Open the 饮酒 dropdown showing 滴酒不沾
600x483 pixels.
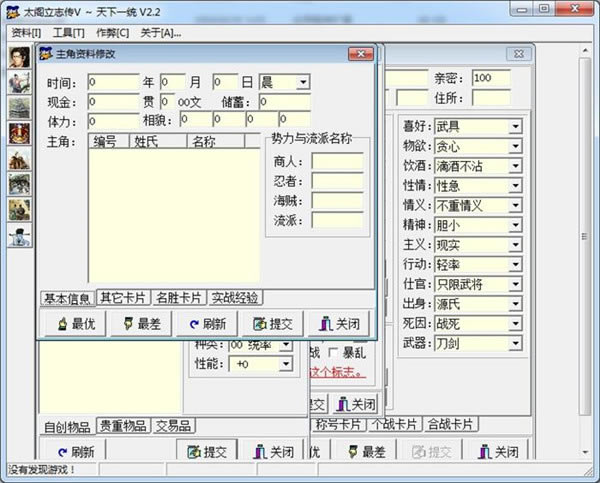[x=515, y=169]
